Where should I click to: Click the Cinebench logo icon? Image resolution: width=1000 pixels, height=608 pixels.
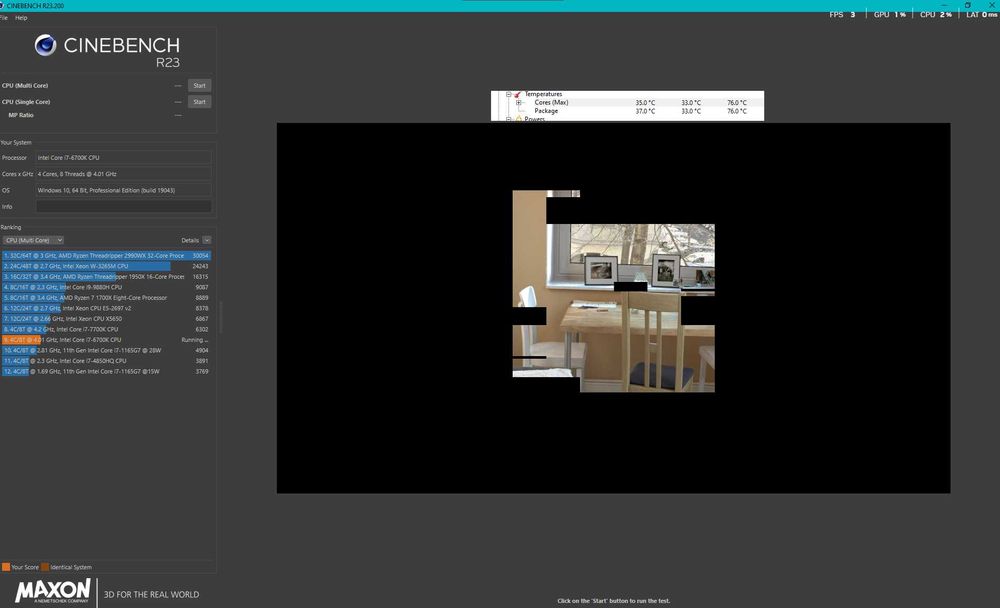pyautogui.click(x=45, y=45)
